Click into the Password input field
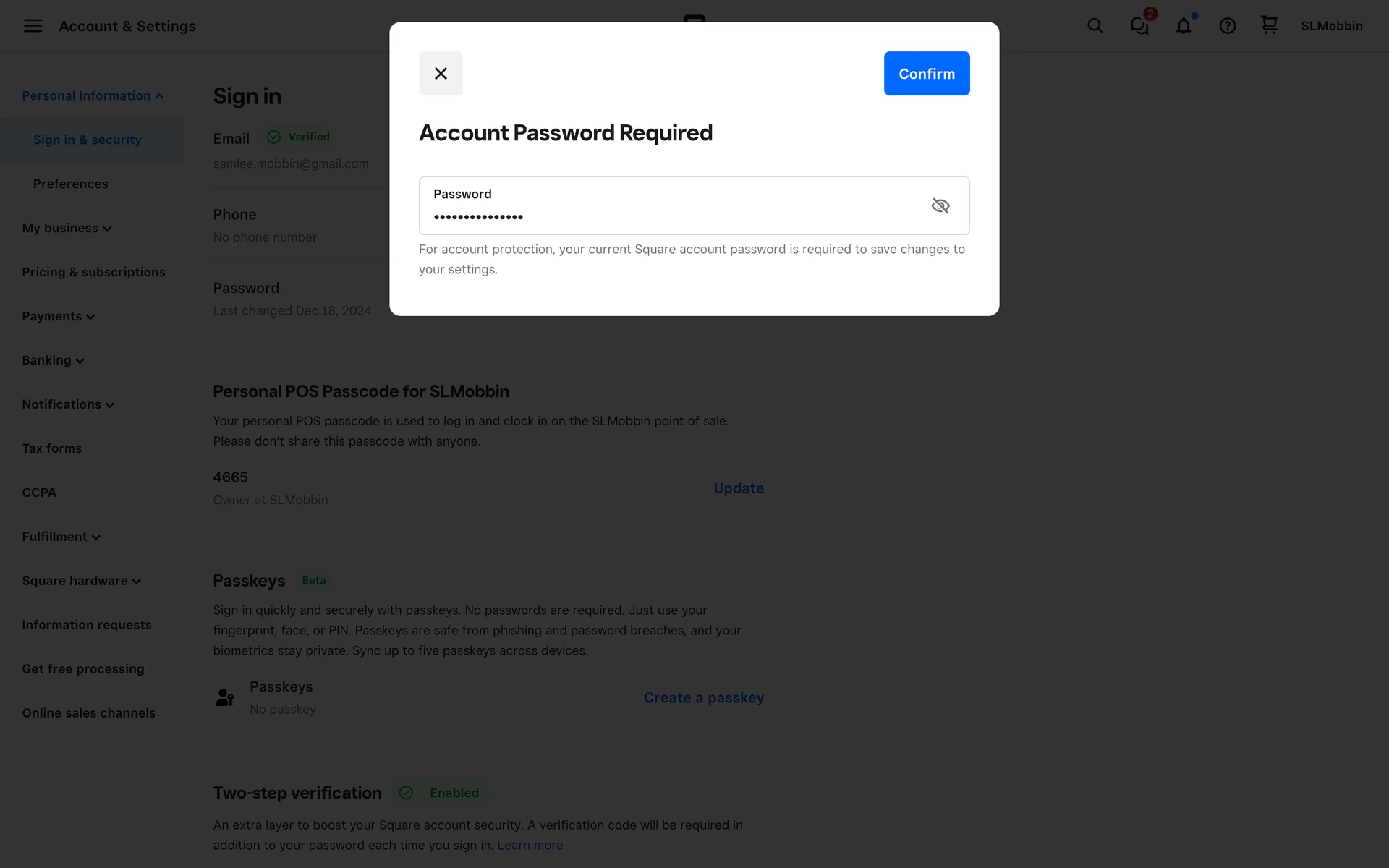The height and width of the screenshot is (868, 1389). pos(673,215)
